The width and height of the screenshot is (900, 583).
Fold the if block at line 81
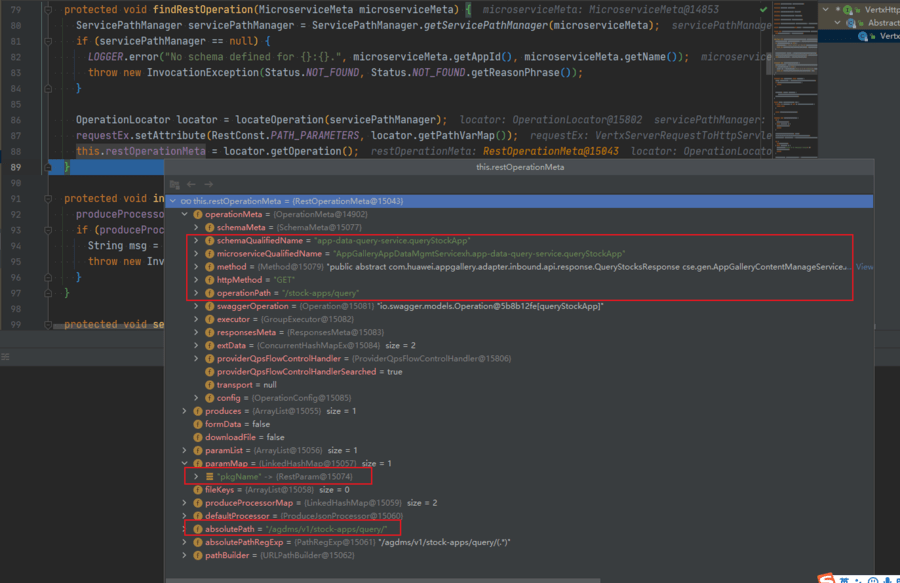49,41
